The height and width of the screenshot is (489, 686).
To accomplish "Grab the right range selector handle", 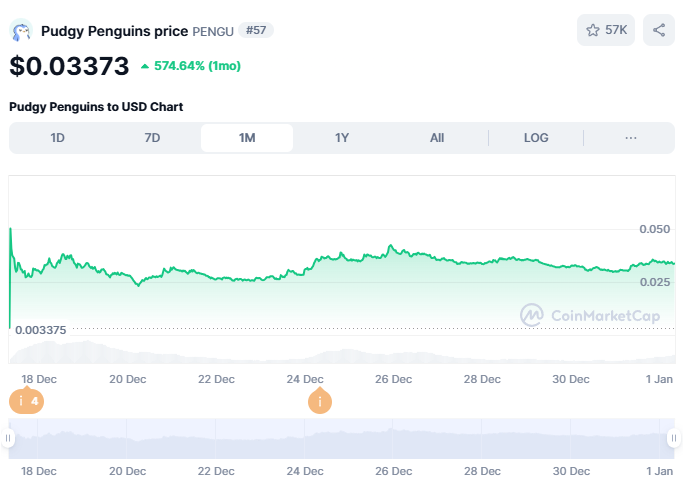I will [674, 438].
